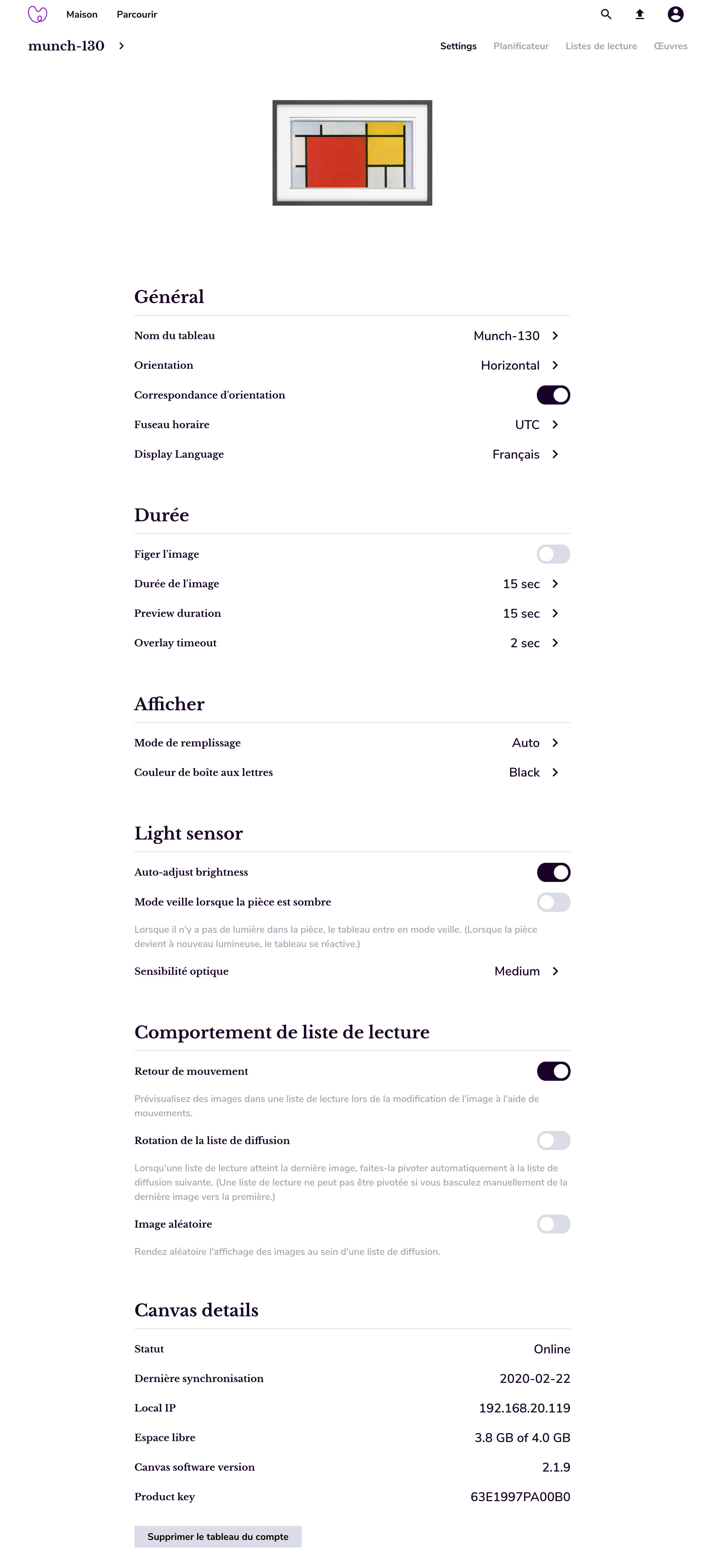Click the upload arrow icon
The height and width of the screenshot is (1568, 714).
640,14
